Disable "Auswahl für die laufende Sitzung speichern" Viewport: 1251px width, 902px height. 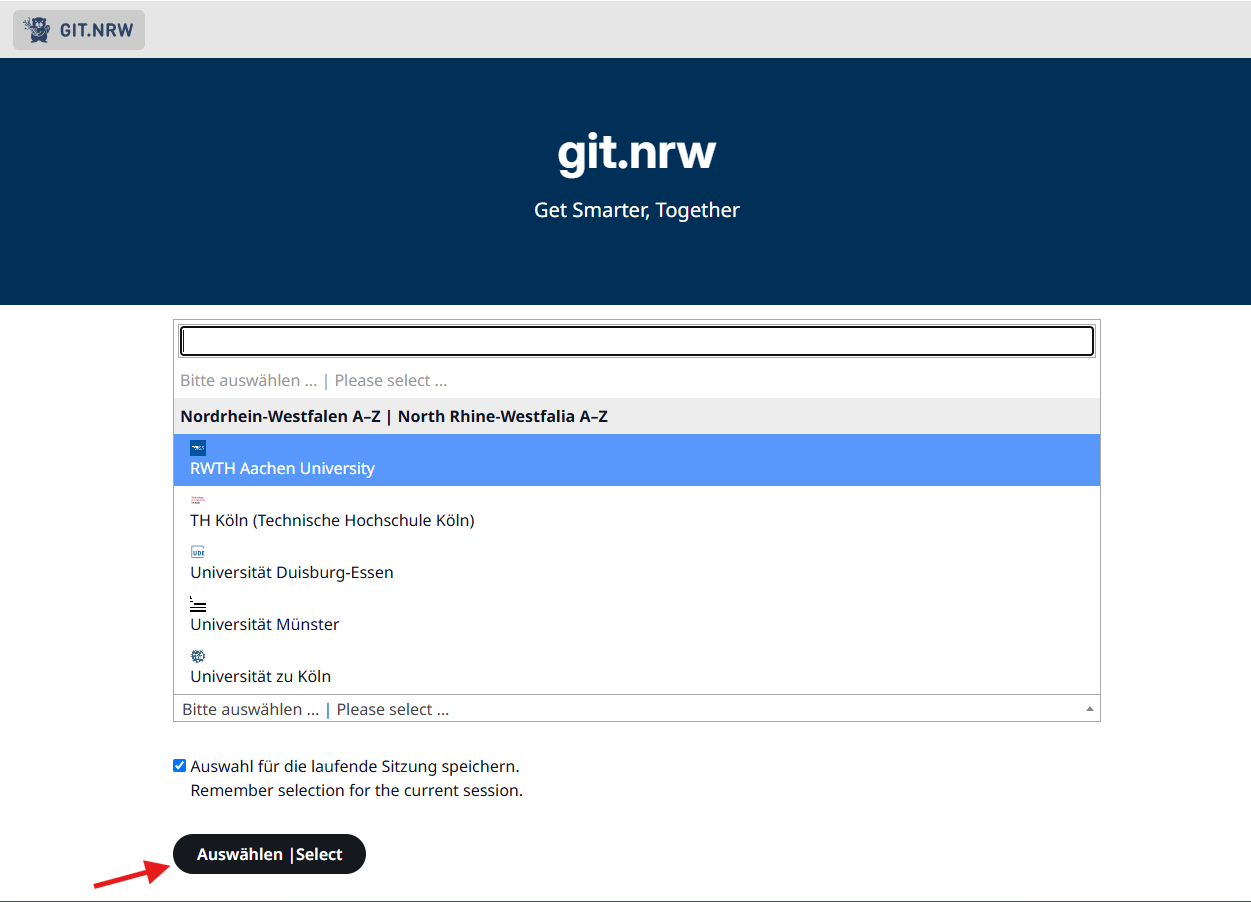179,765
